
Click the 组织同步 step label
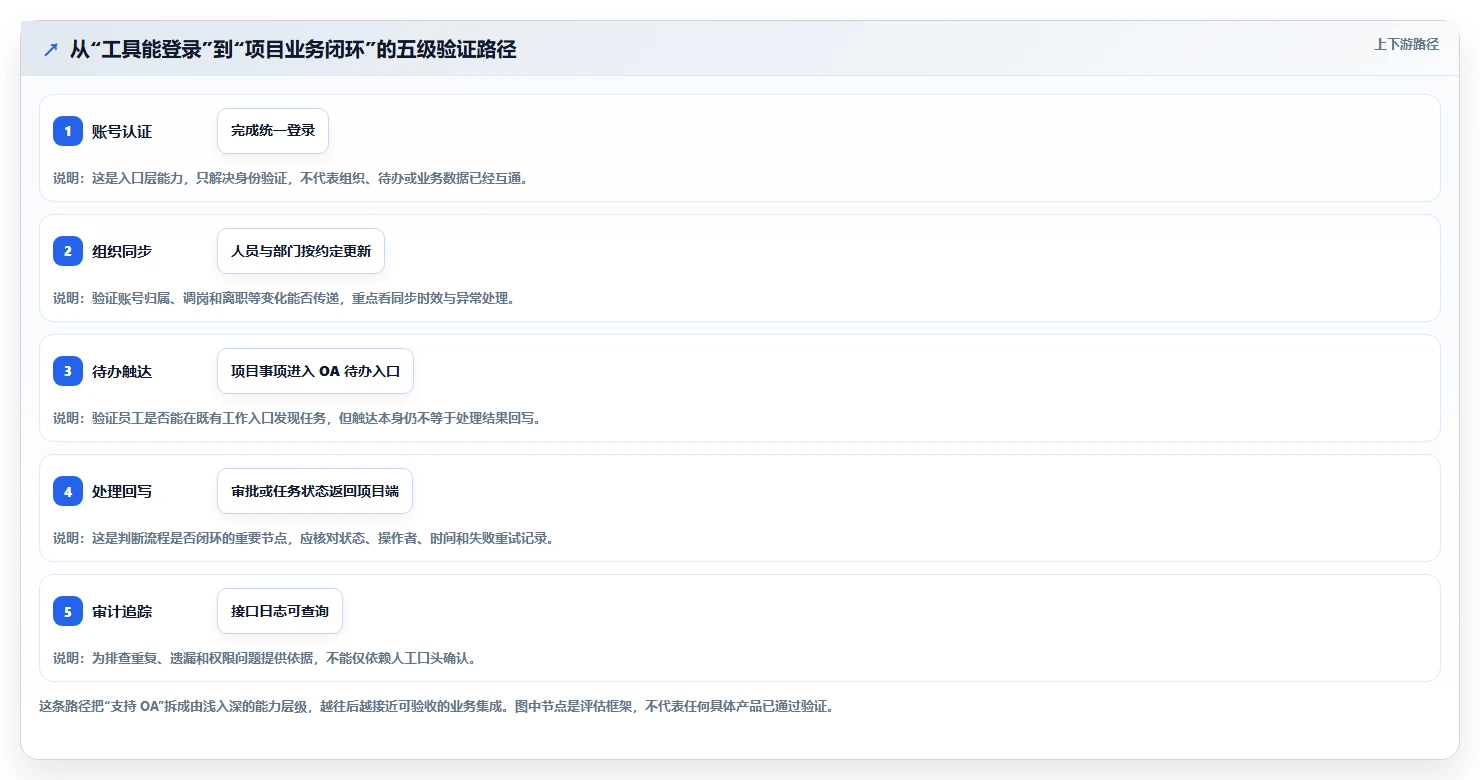[122, 251]
